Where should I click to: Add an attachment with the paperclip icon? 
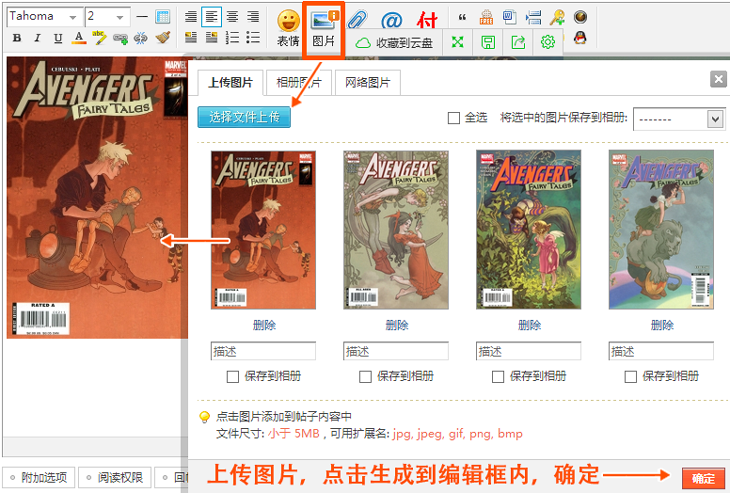[358, 20]
